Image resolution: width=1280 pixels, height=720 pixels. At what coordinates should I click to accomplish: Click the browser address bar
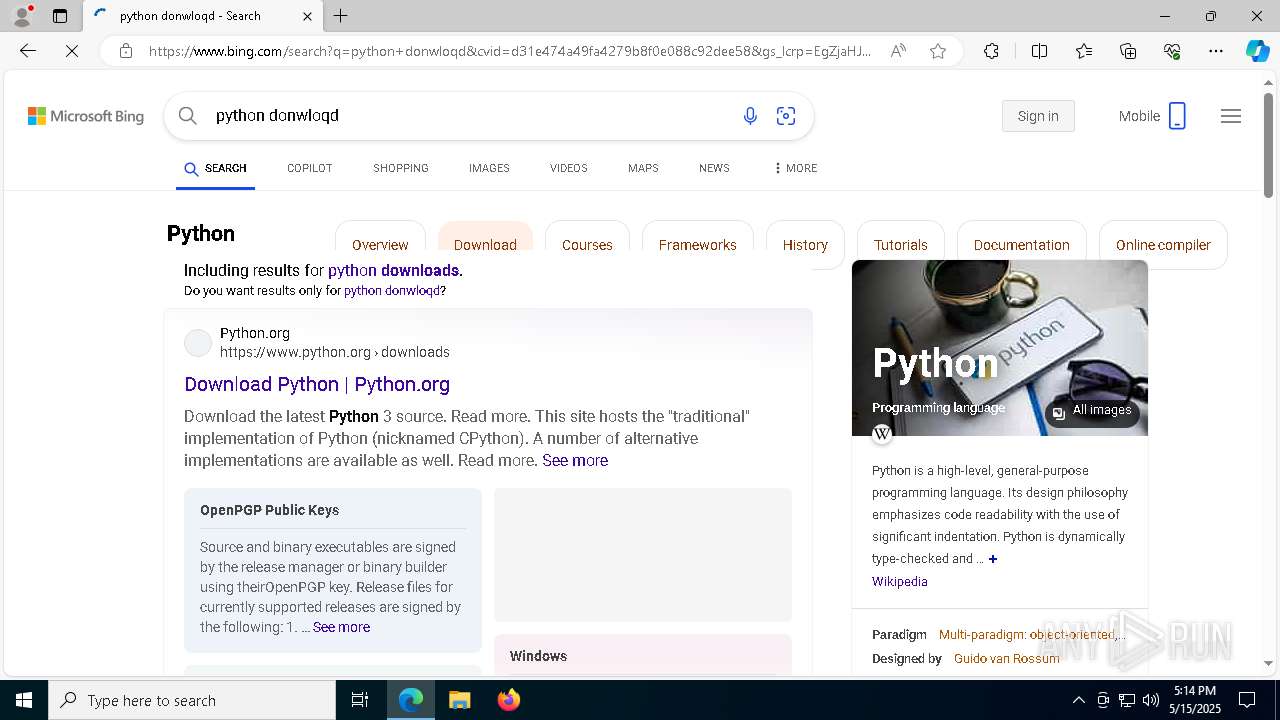(x=510, y=51)
